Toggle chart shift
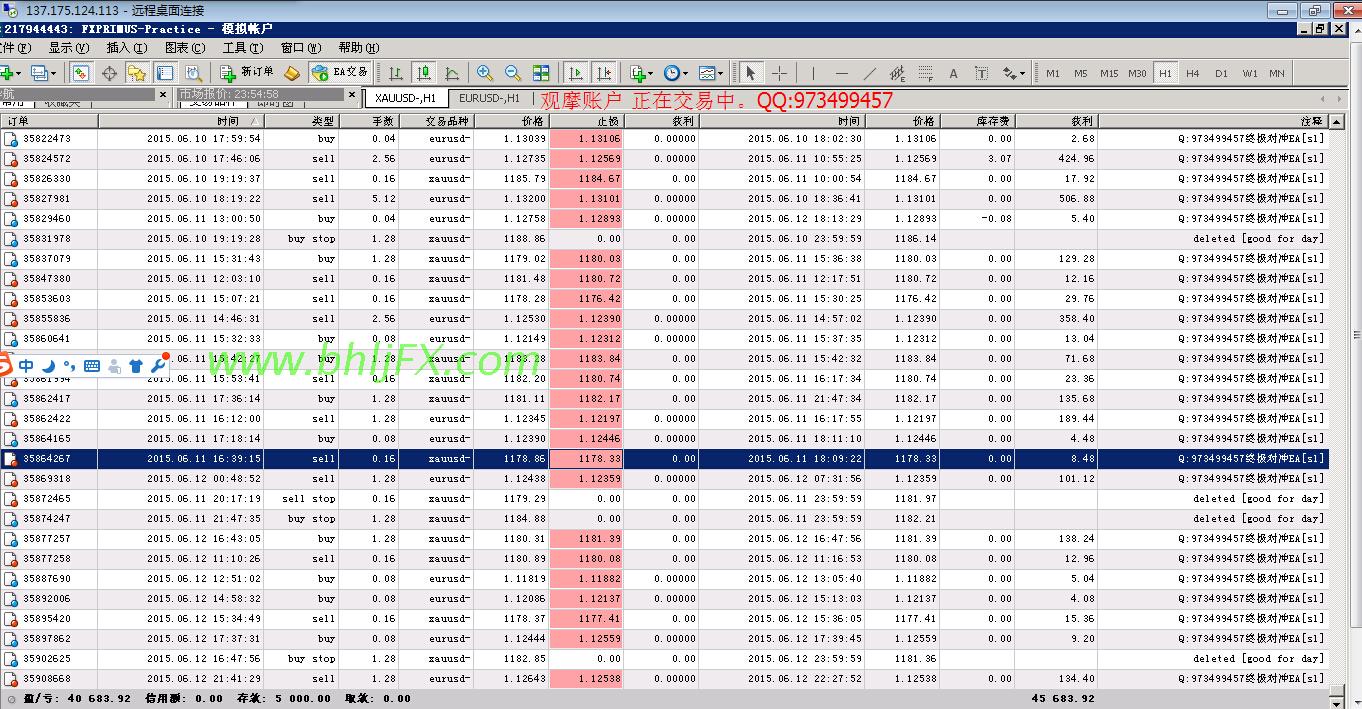The image size is (1362, 709). (603, 73)
